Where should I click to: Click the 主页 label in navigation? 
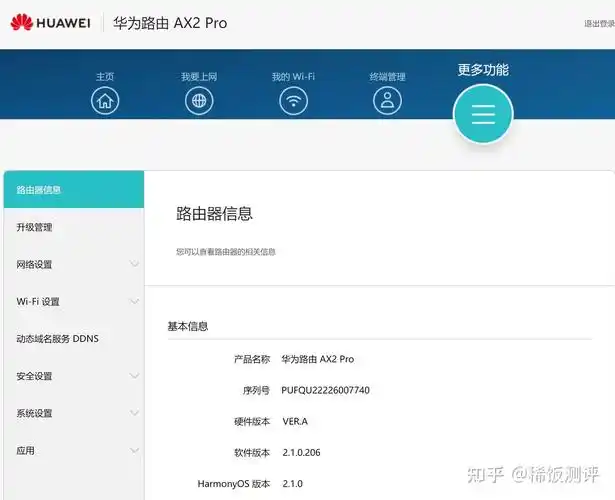pos(105,76)
